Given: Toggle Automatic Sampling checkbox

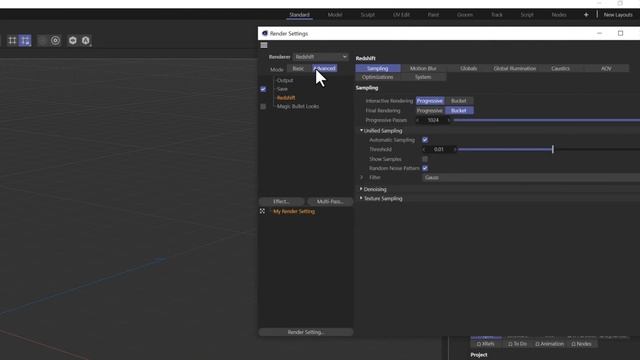Looking at the screenshot, I should (x=425, y=140).
